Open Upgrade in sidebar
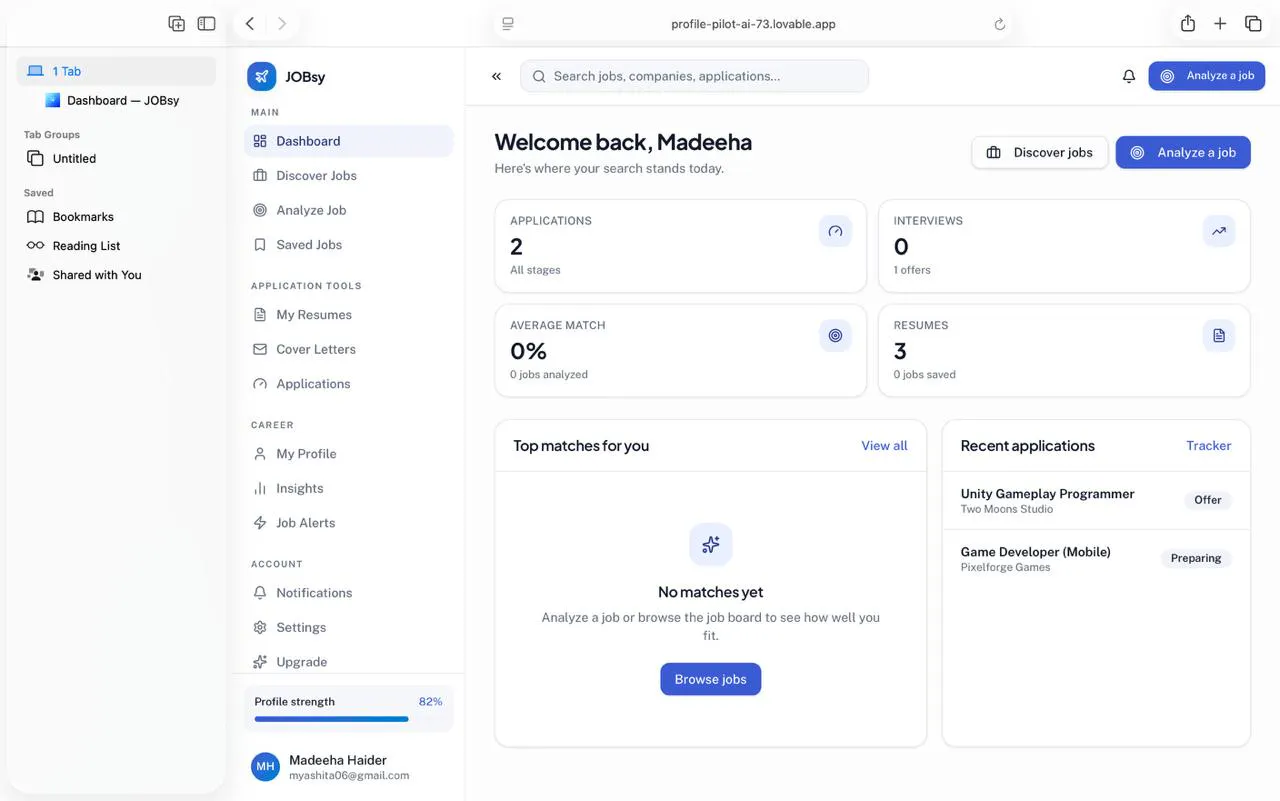 tap(348, 662)
